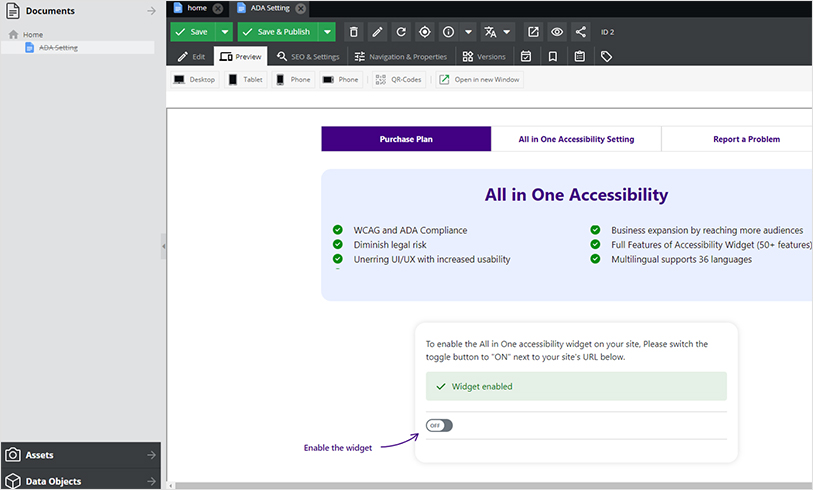
Task: Close the ADA Setting tab
Action: tap(300, 8)
